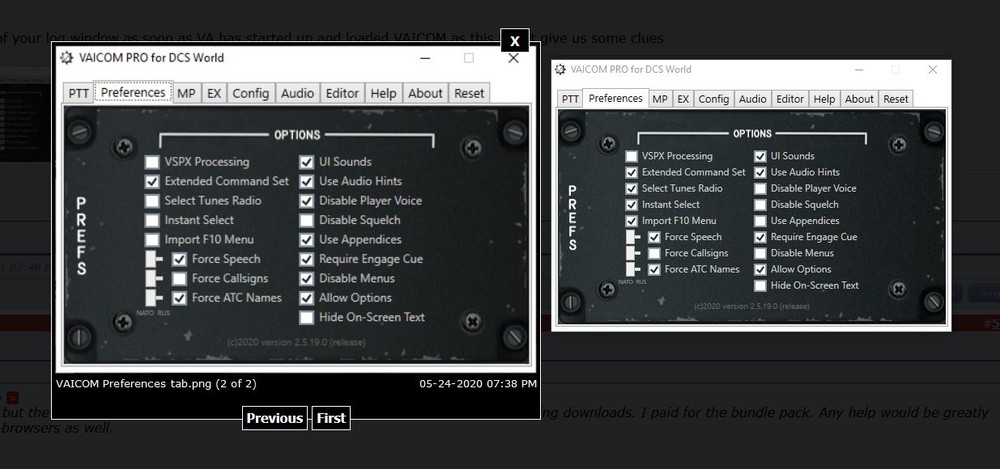The image size is (1000, 469).
Task: Click the Previous image button
Action: pyautogui.click(x=275, y=419)
